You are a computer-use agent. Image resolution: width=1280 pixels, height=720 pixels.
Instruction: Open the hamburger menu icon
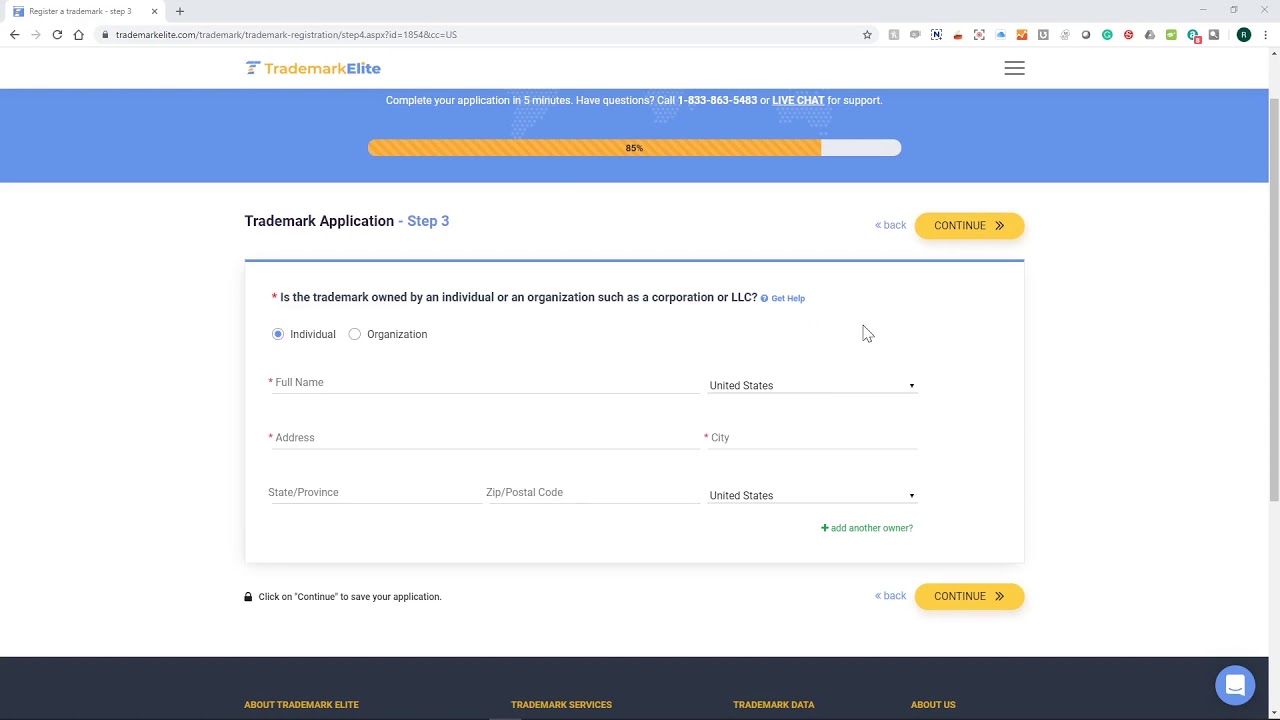coord(1014,68)
